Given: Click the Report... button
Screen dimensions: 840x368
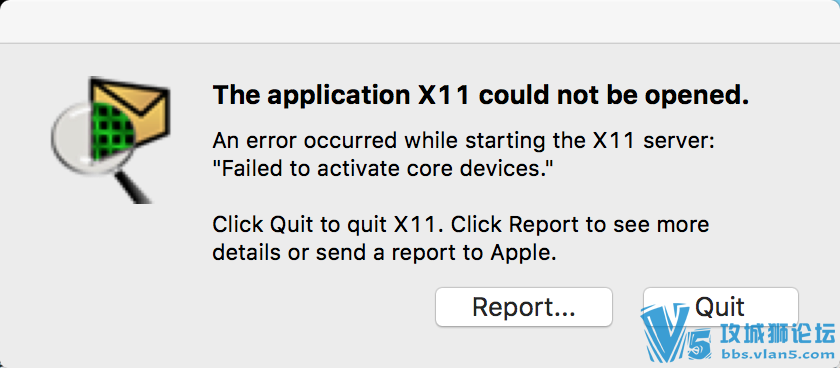Looking at the screenshot, I should click(523, 307).
